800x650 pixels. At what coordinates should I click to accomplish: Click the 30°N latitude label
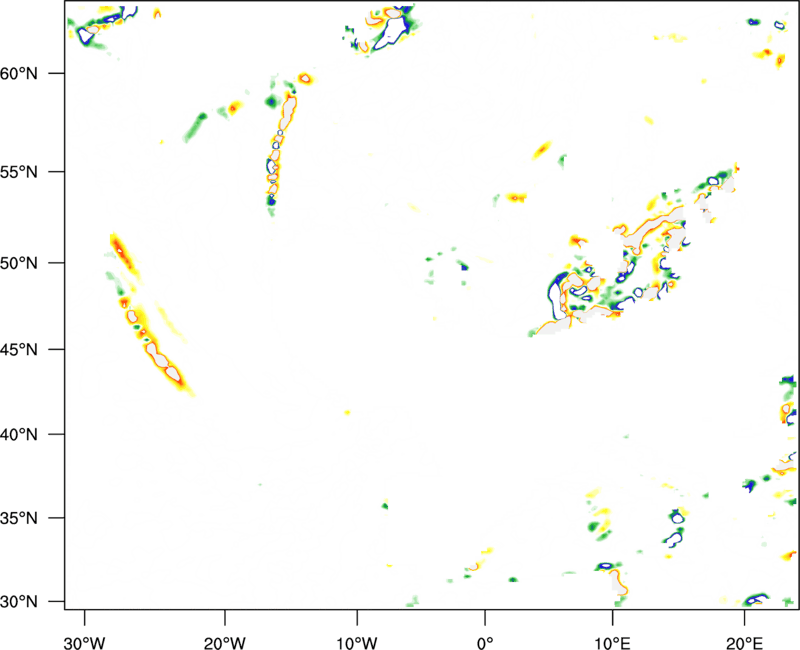pos(19,602)
